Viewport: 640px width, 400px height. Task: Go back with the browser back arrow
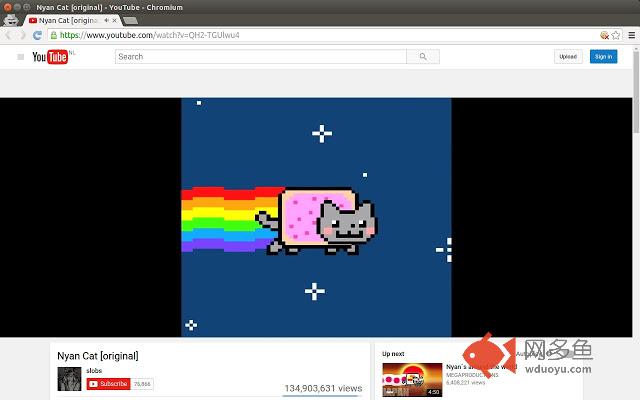[x=9, y=35]
